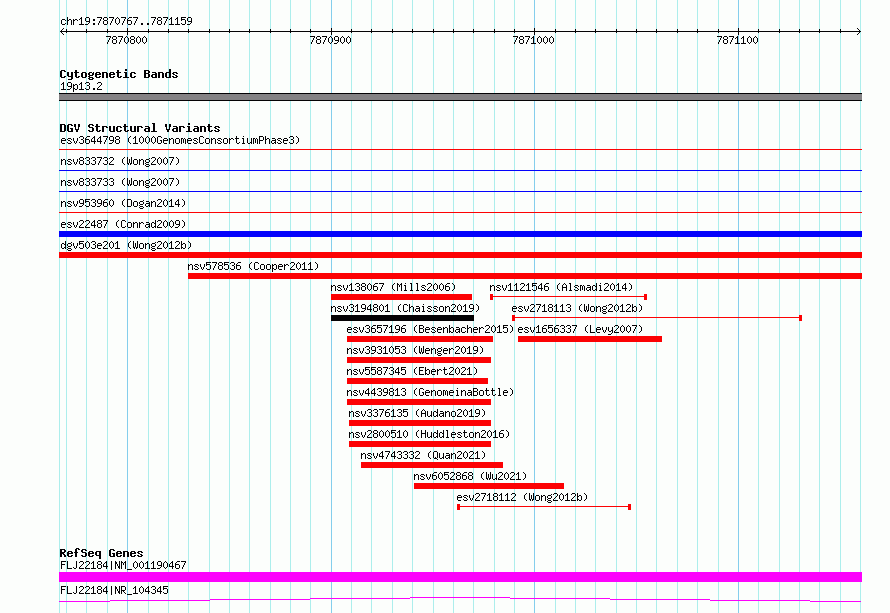The height and width of the screenshot is (613, 890).
Task: Select the nsv833732 (Wong2007) variant label
Action: [120, 161]
